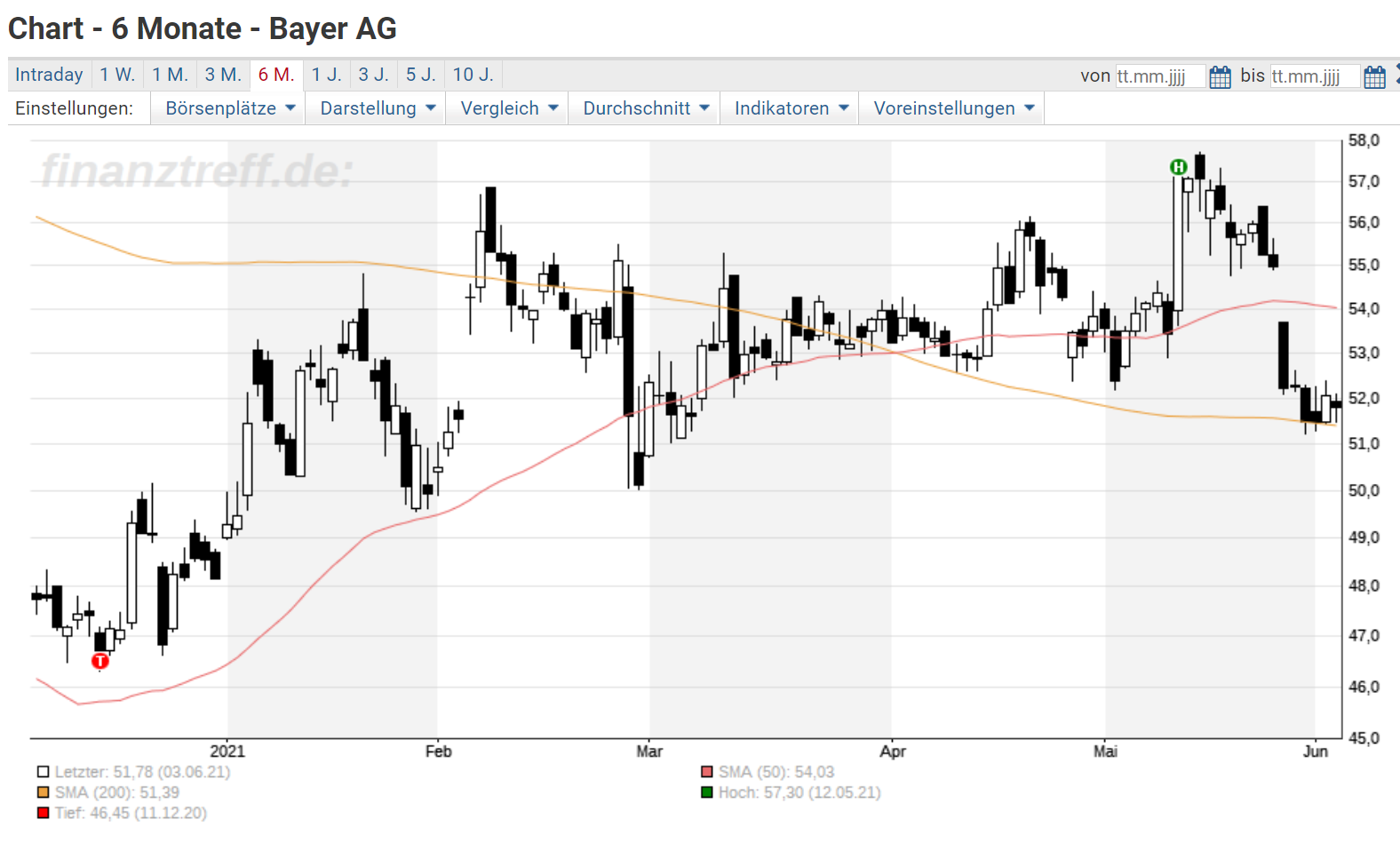1400x843 pixels.
Task: Click chart title 'Chart - 6 Monate - Bayer AG'
Action: click(203, 28)
